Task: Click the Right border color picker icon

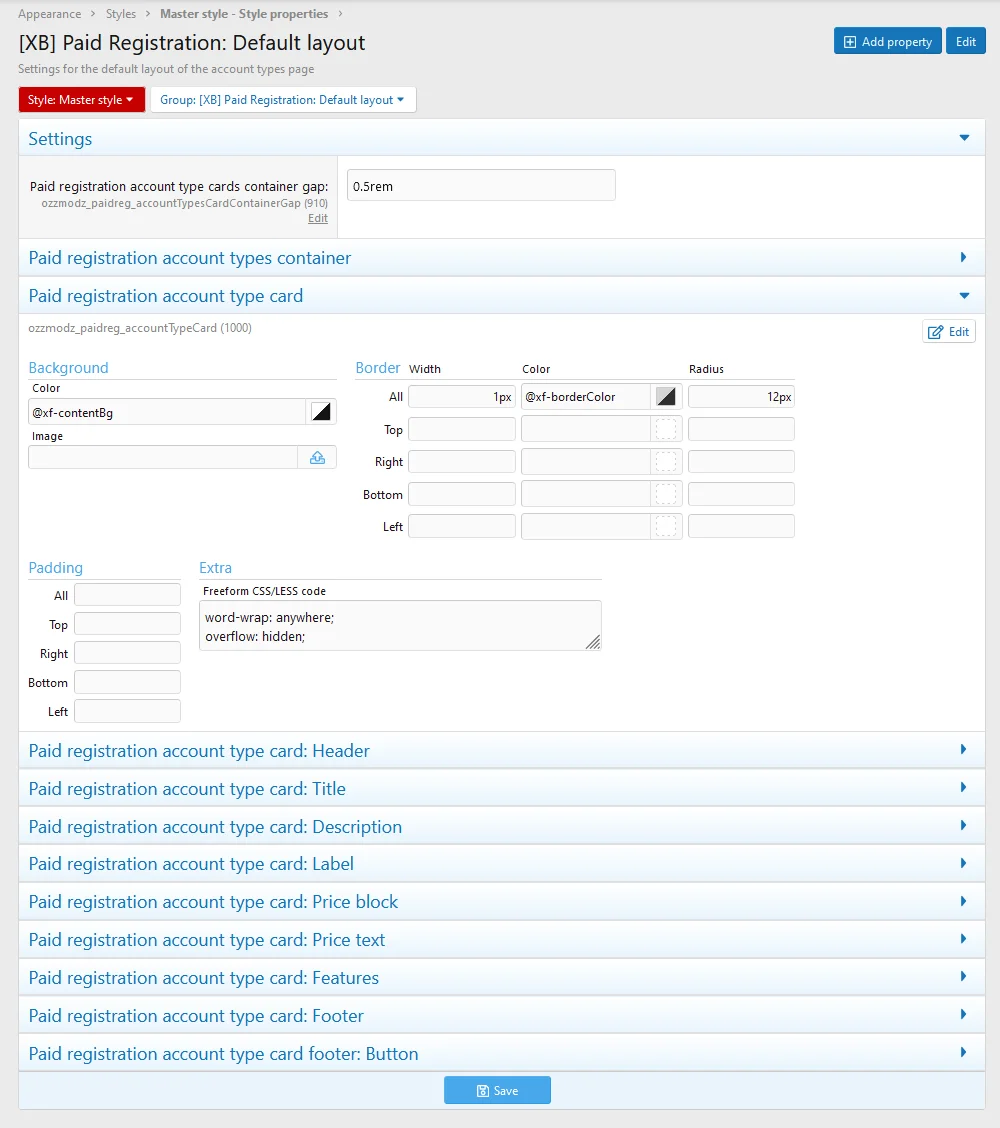Action: point(666,461)
